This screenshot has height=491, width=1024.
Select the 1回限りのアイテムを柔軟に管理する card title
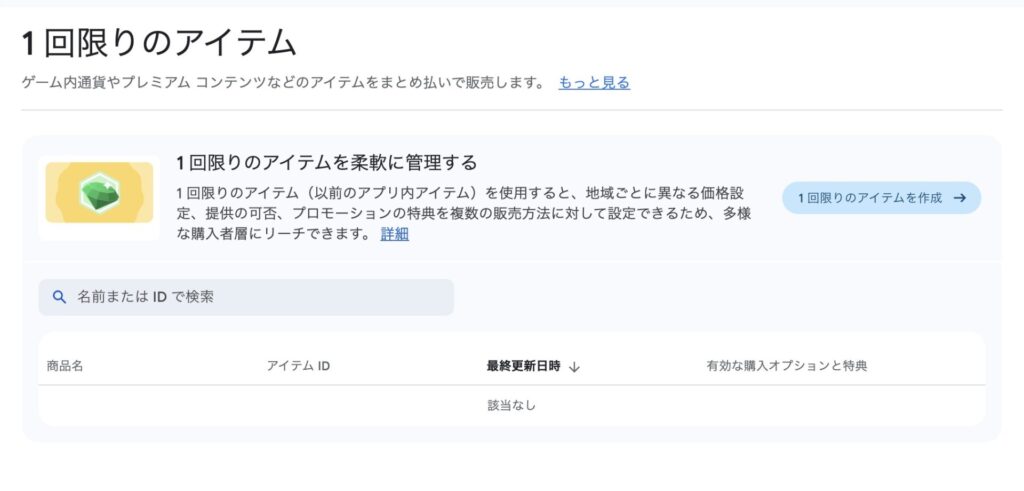[x=326, y=162]
